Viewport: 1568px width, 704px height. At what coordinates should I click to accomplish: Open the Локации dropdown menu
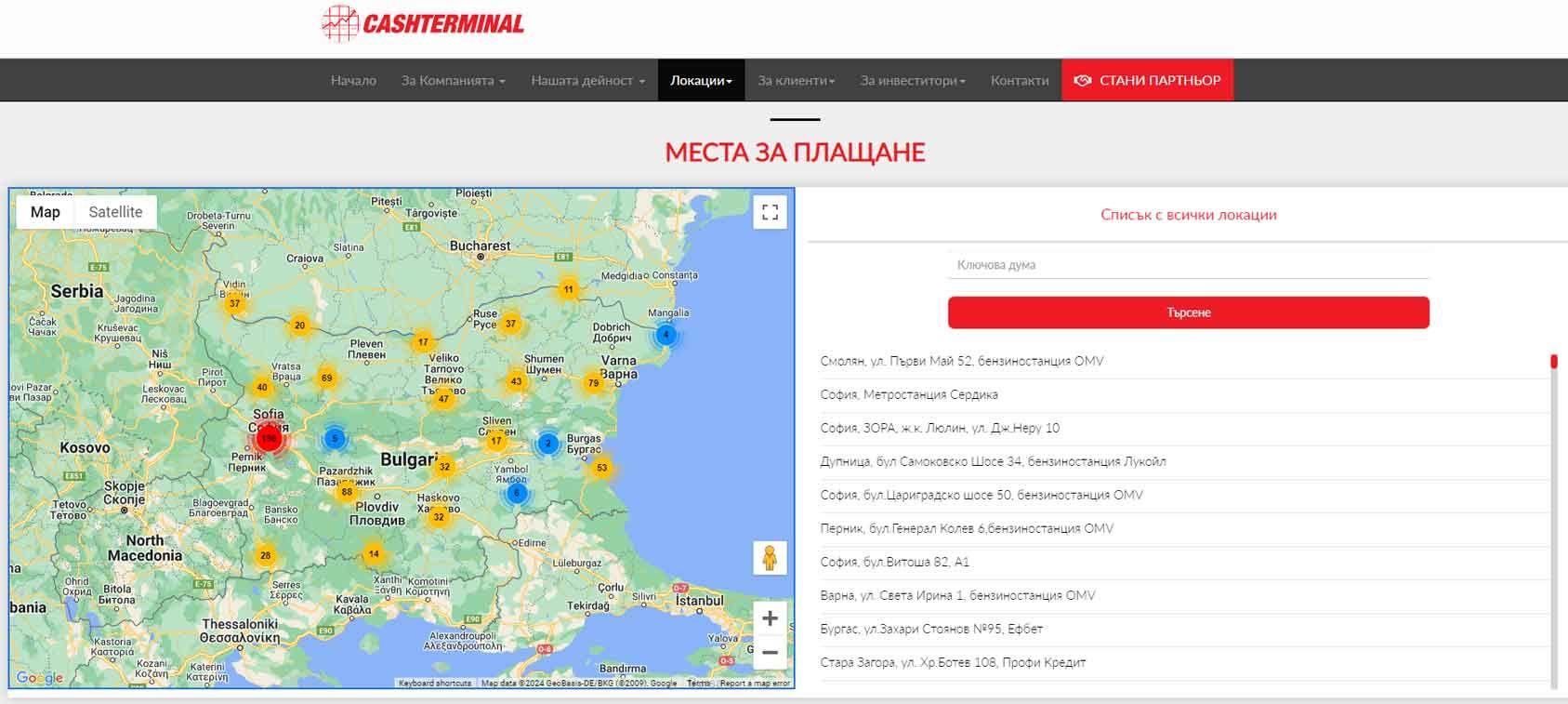[x=702, y=80]
